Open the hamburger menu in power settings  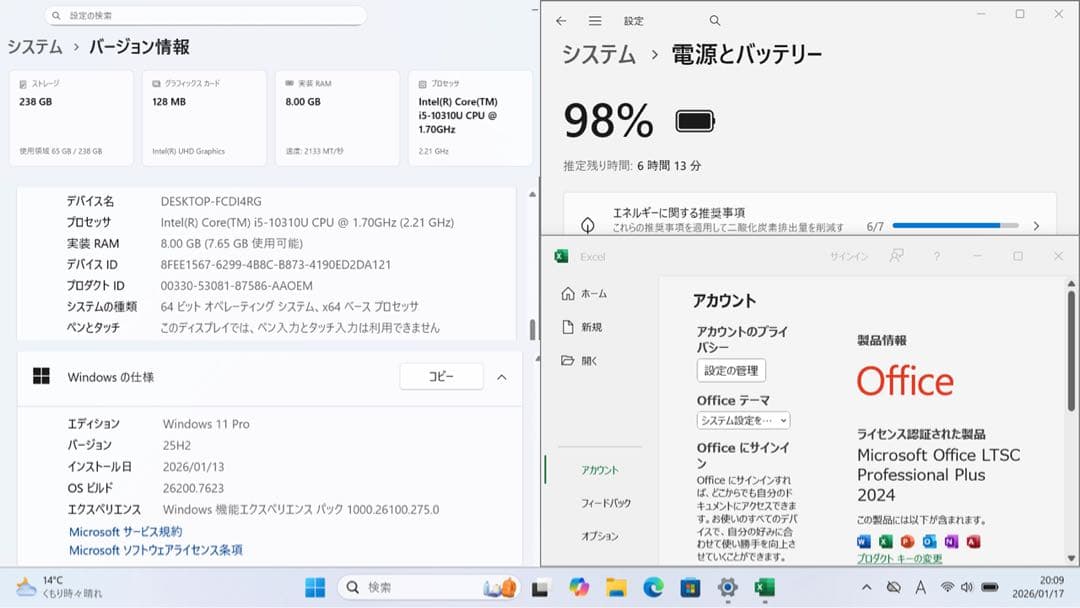[594, 20]
